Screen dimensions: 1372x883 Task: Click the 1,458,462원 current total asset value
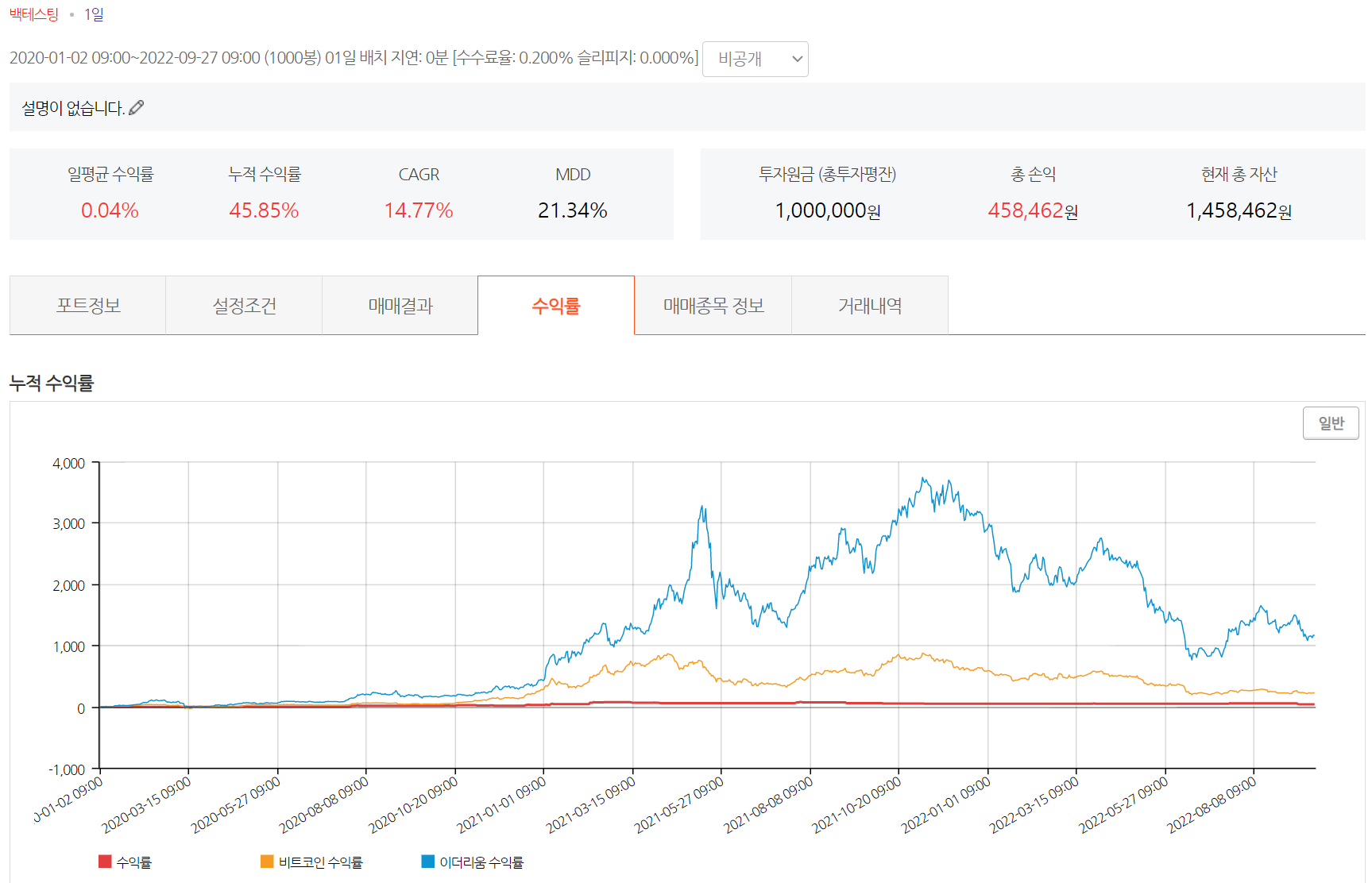pos(1239,210)
